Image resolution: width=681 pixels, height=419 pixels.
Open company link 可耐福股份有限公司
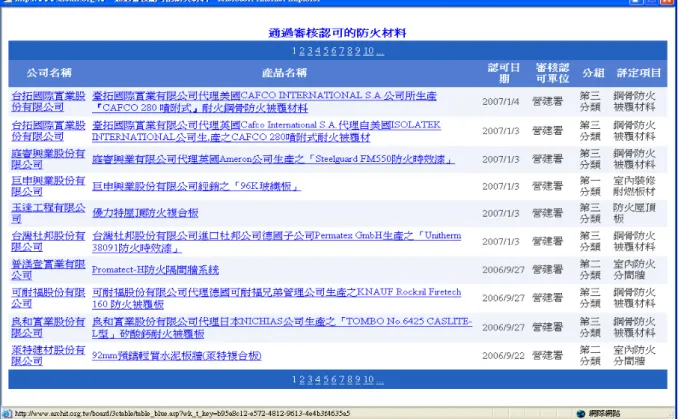48,298
